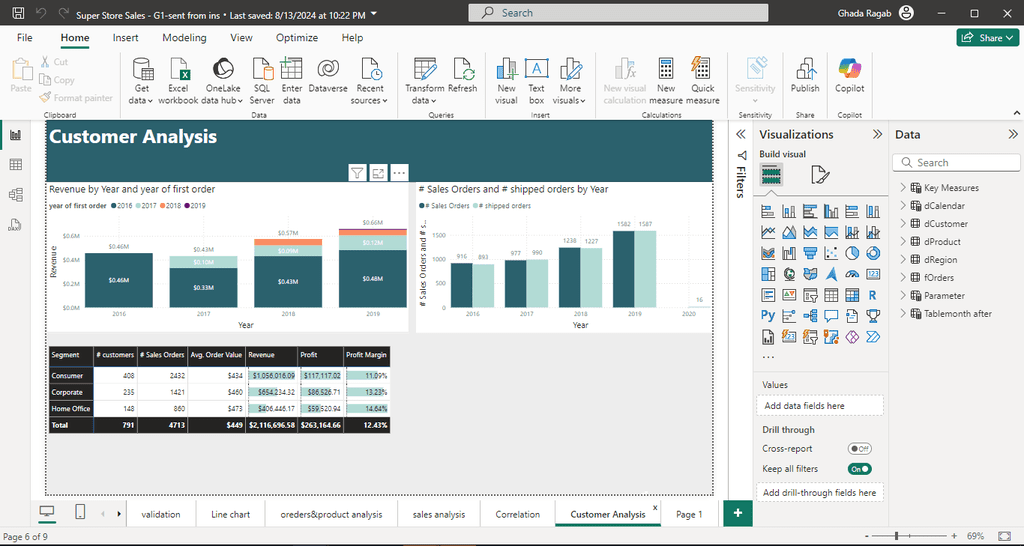Expand Key Measures table in Data pane
The height and width of the screenshot is (546, 1024).
click(x=903, y=187)
